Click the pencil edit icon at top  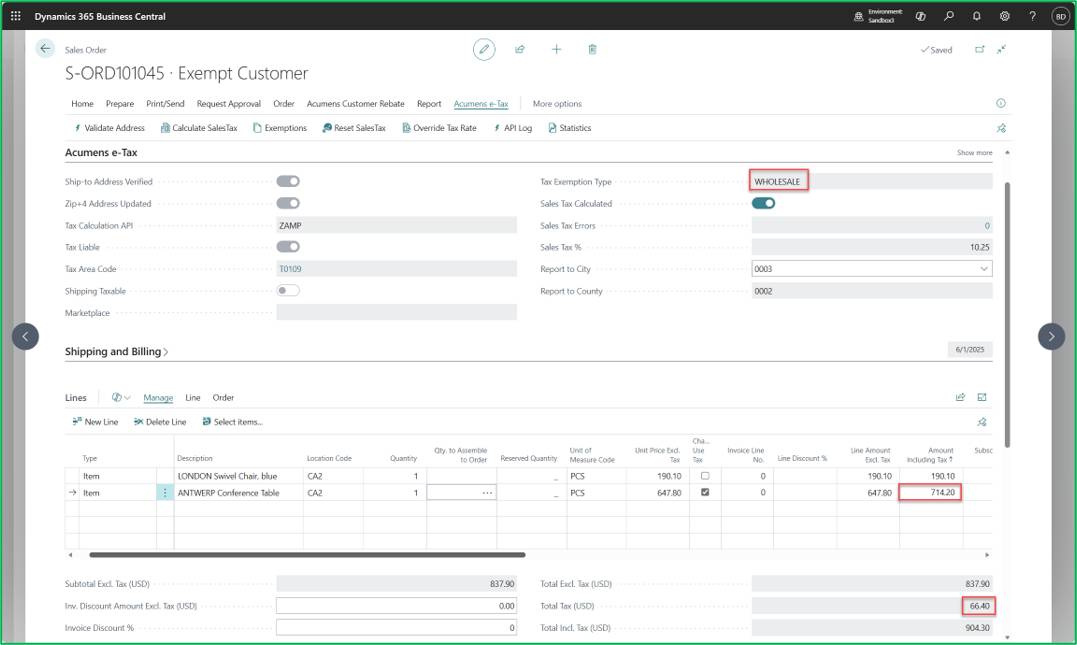[x=484, y=49]
